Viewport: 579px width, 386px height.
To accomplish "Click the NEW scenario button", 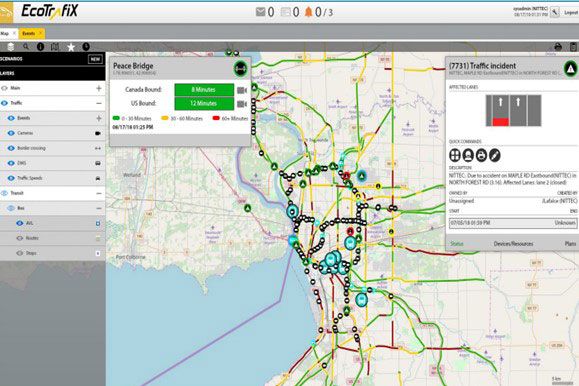I will click(x=95, y=59).
